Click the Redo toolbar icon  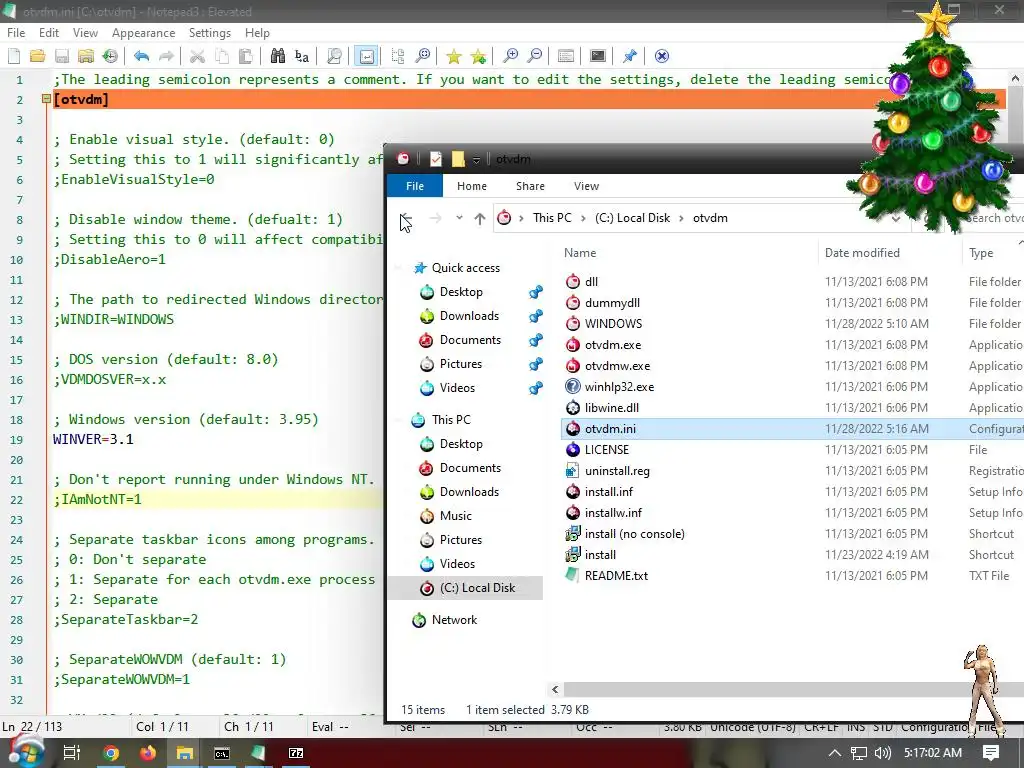[166, 56]
